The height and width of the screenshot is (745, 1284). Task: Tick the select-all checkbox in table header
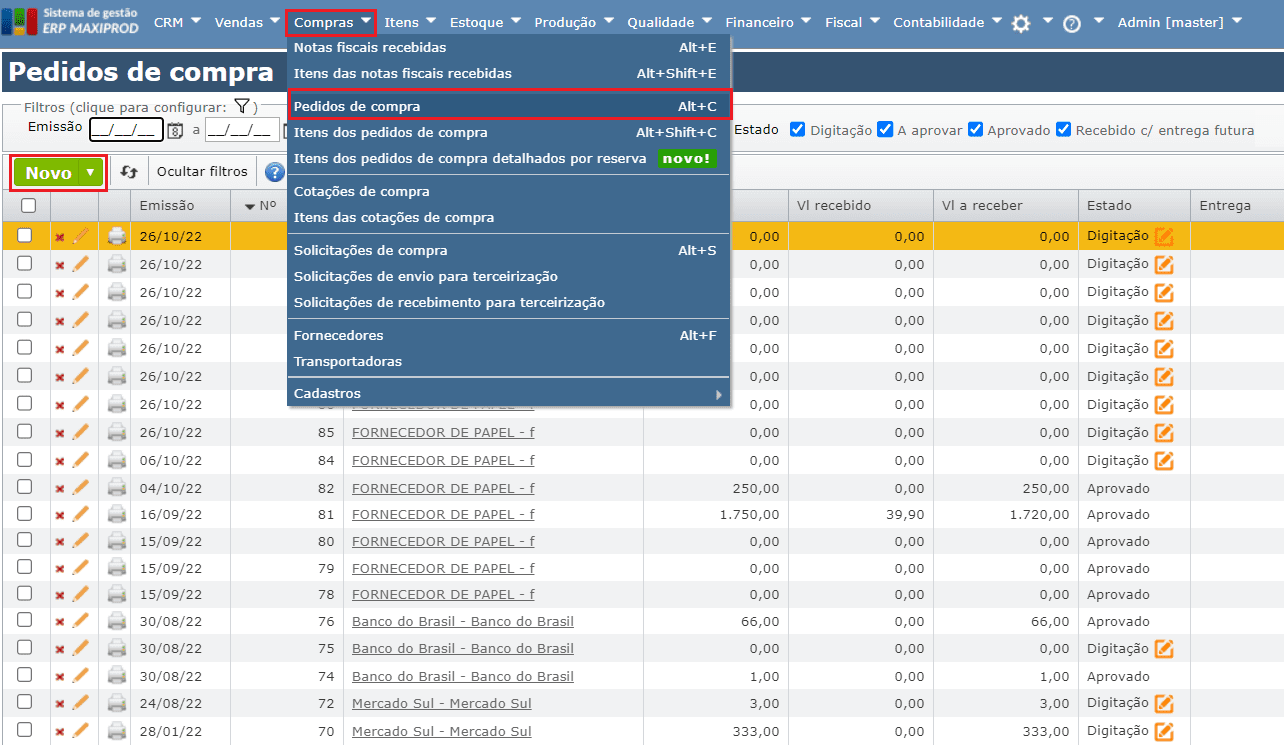(28, 205)
